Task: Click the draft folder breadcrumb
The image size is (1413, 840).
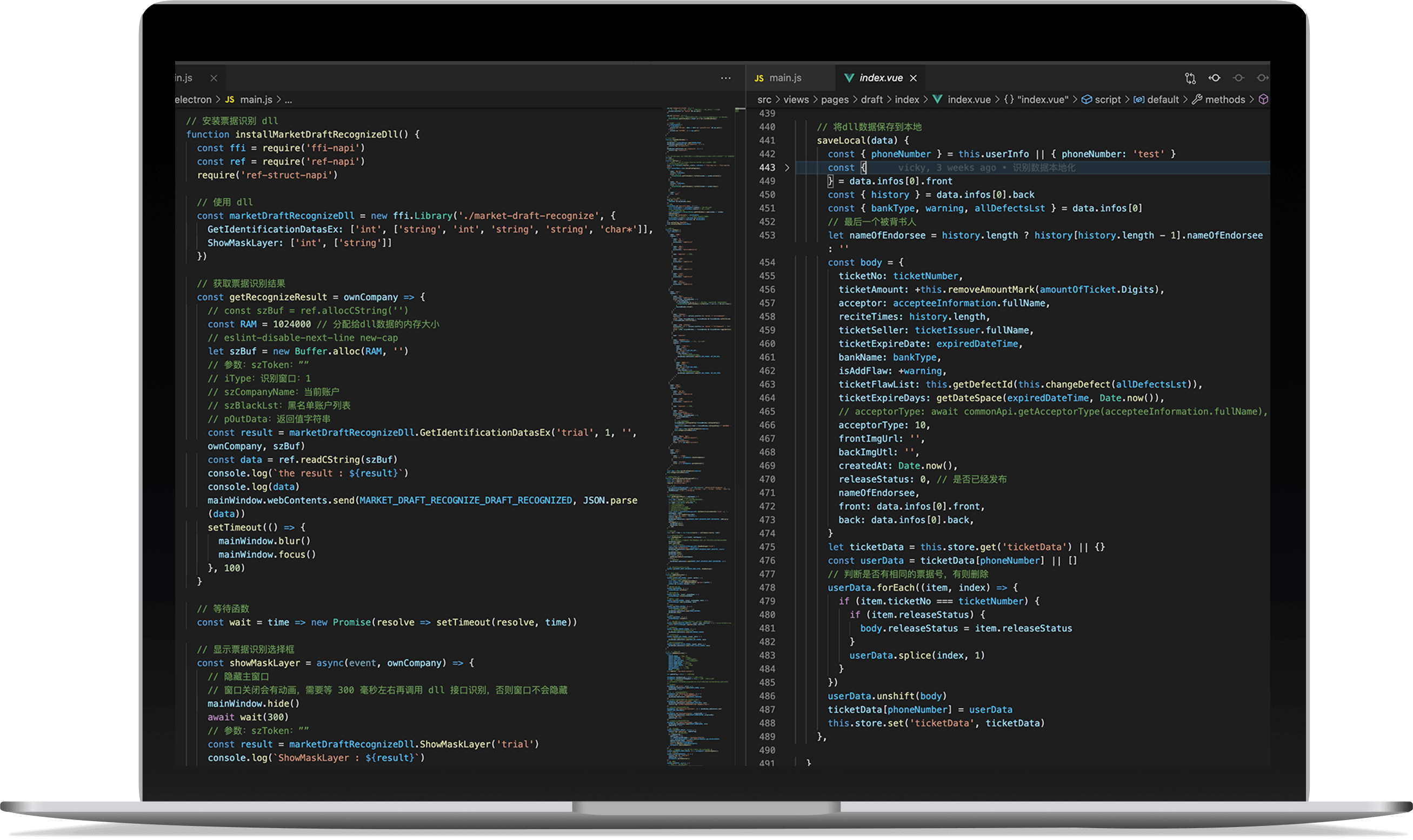Action: pyautogui.click(x=871, y=99)
